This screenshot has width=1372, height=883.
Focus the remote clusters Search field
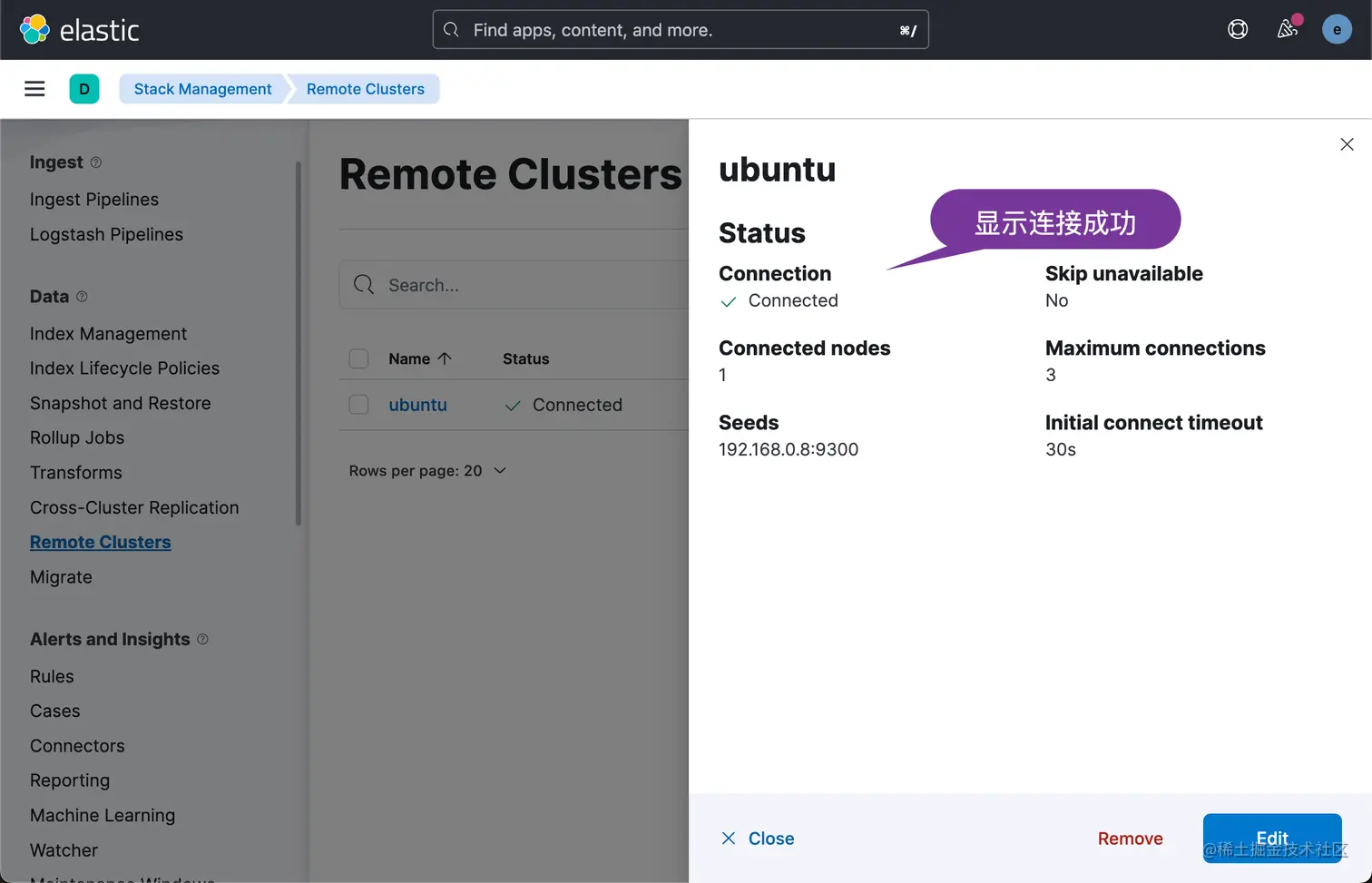click(514, 285)
